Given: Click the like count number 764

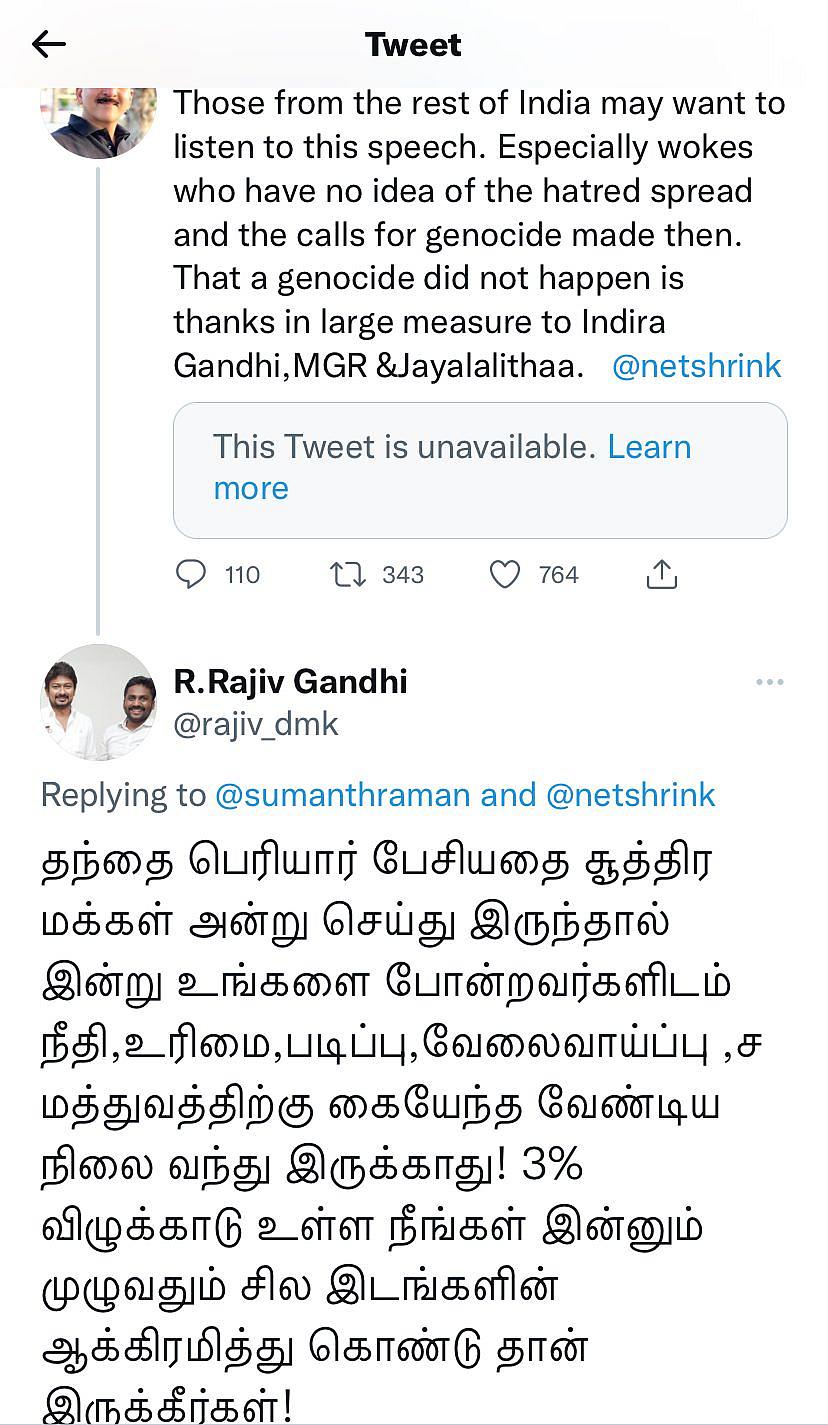Looking at the screenshot, I should click(557, 574).
